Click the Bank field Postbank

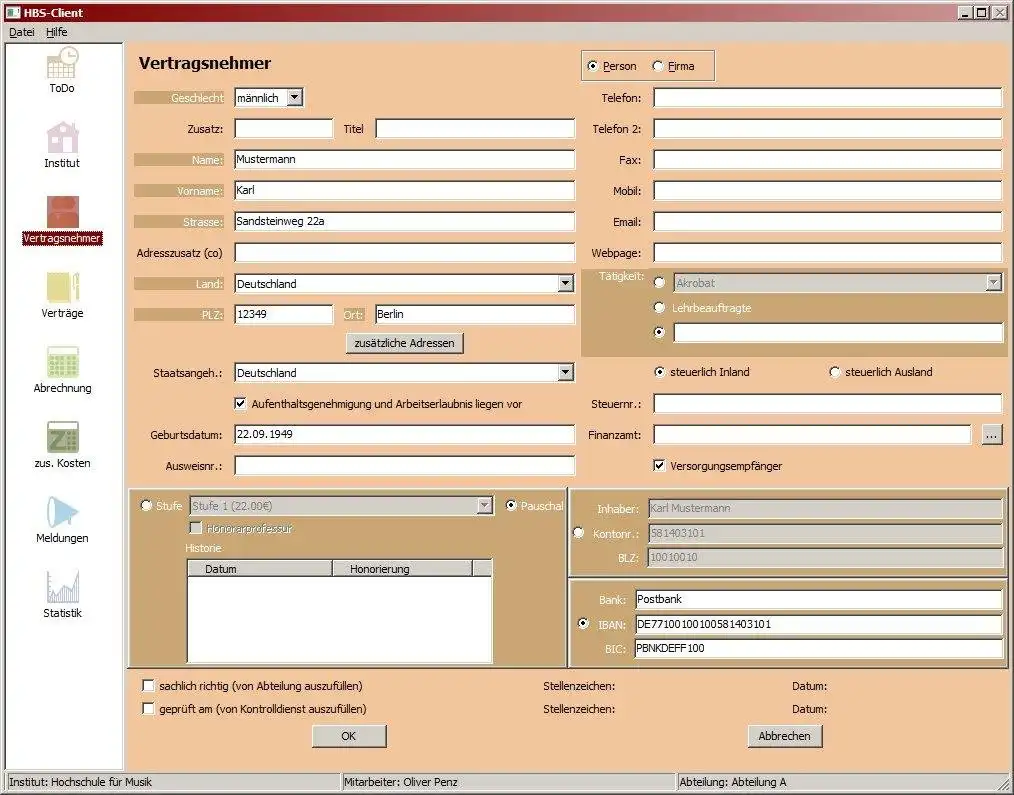coord(818,599)
